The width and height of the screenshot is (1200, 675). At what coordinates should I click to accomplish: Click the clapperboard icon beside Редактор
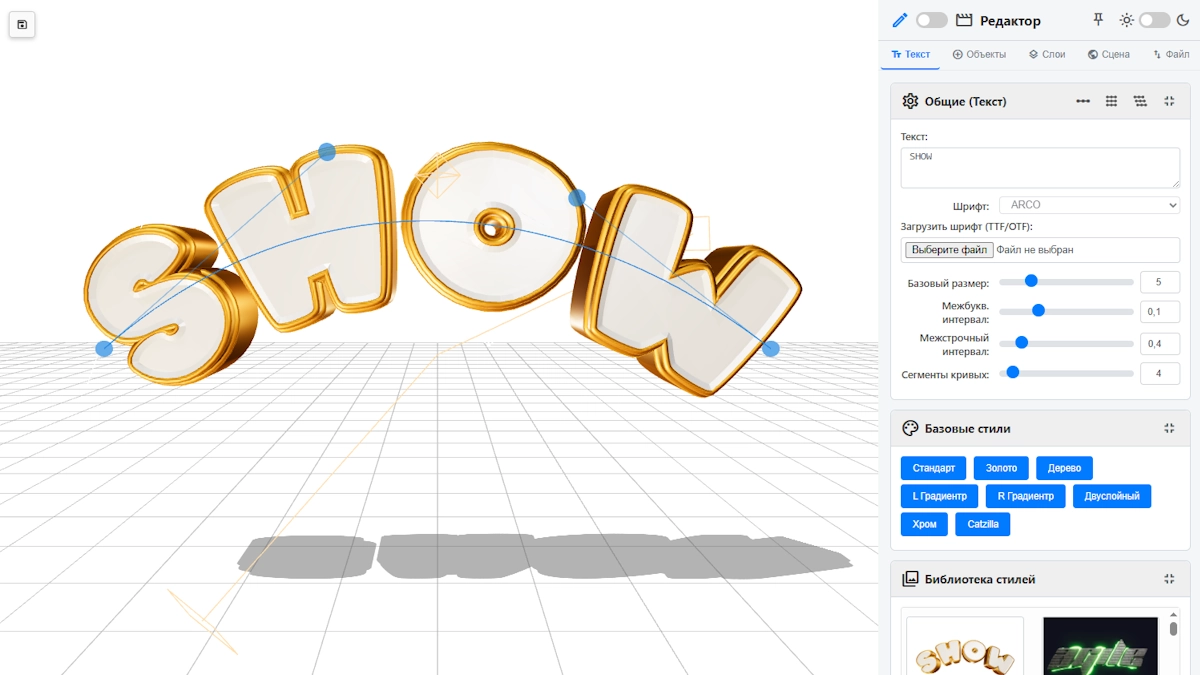pos(964,20)
